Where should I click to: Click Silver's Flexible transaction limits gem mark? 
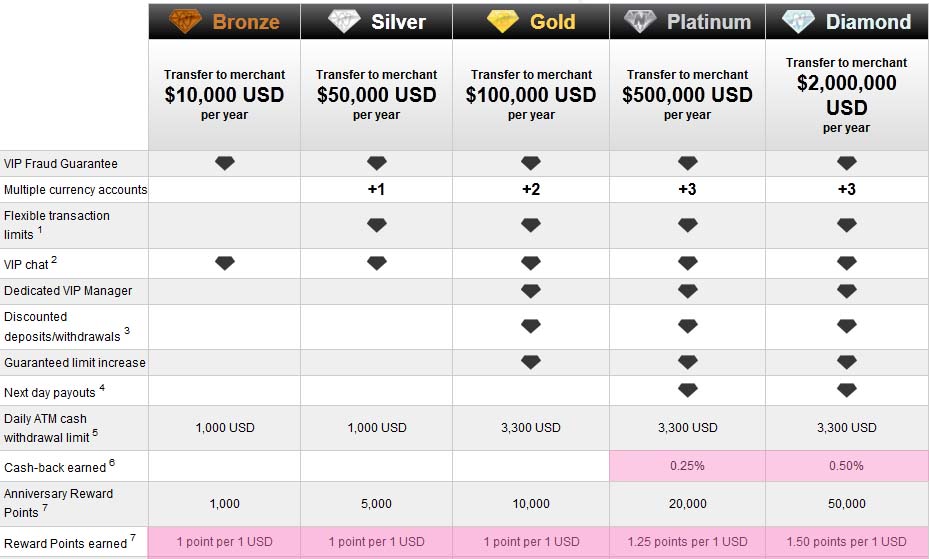pos(376,225)
